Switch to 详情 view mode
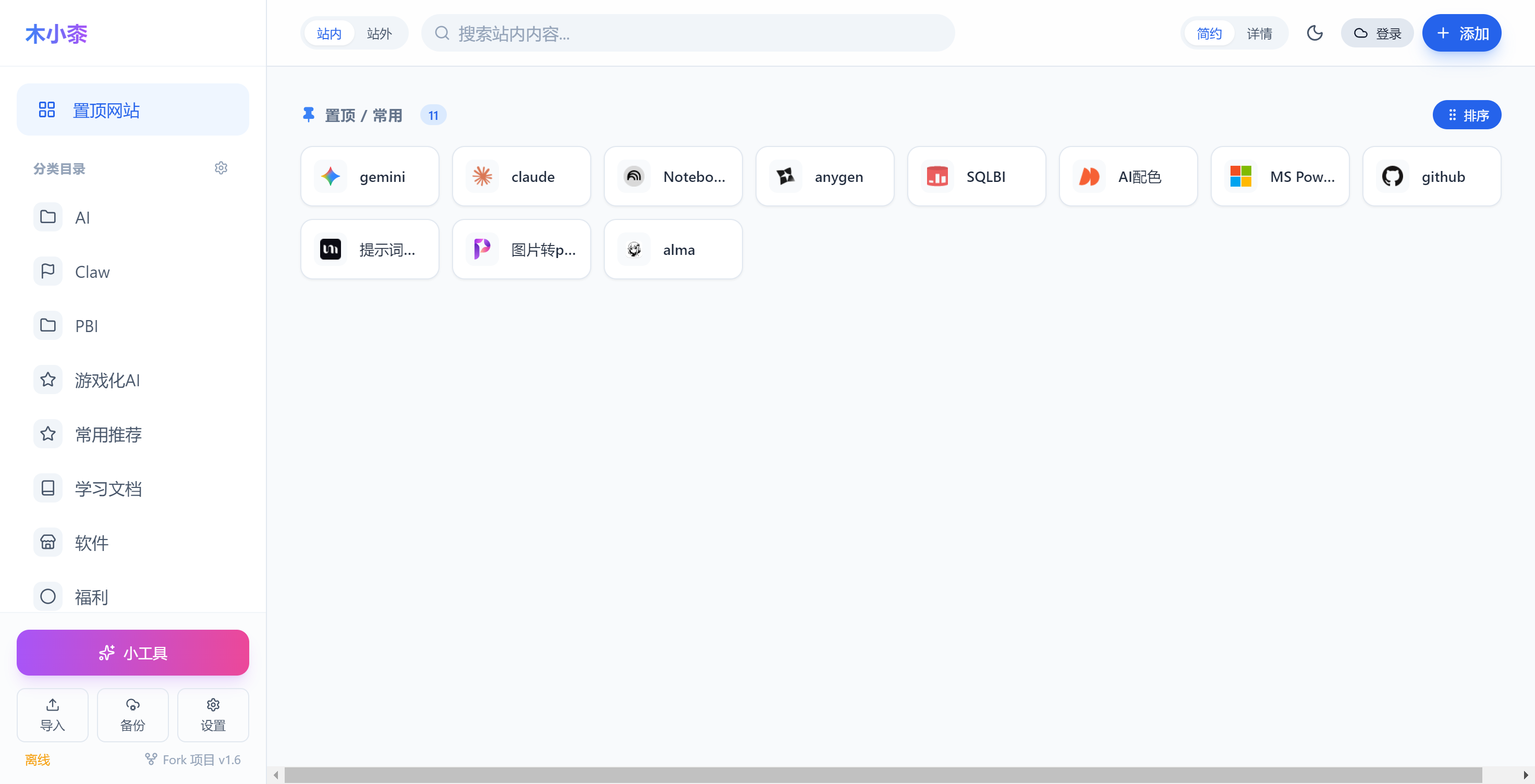The width and height of the screenshot is (1535, 784). pyautogui.click(x=1259, y=33)
